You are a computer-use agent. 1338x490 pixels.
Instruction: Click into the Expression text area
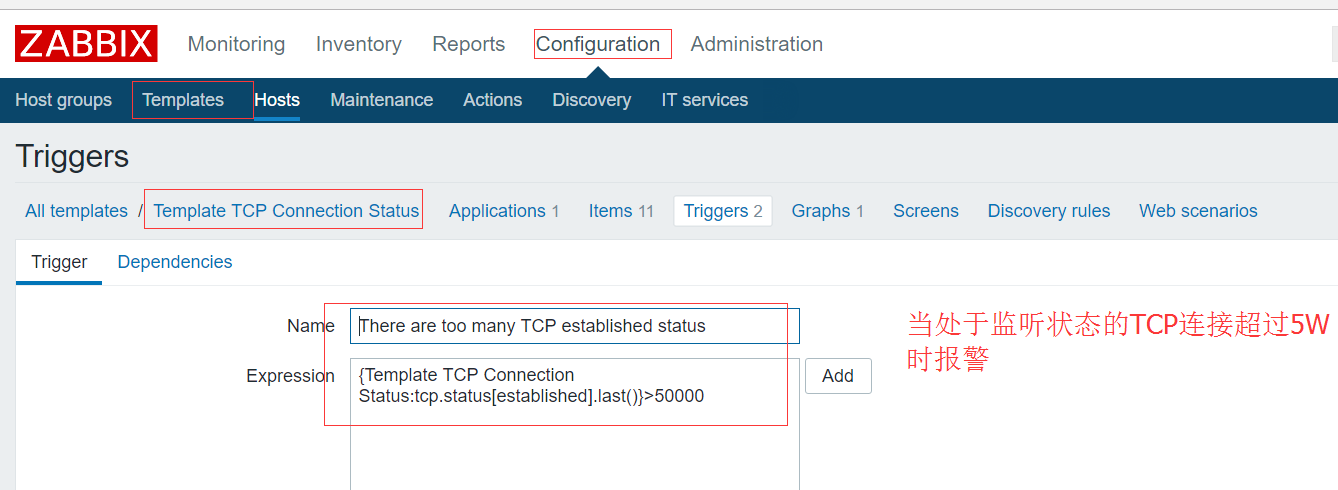(575, 424)
